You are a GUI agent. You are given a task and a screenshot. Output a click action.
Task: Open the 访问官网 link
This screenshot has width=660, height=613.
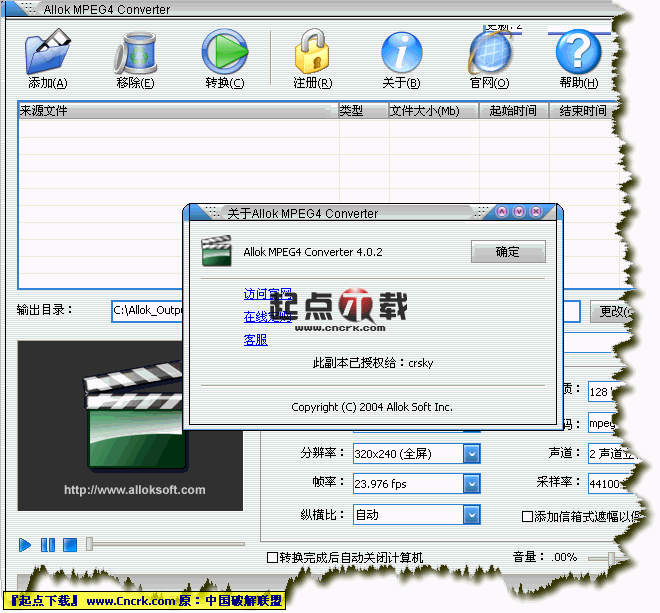268,293
